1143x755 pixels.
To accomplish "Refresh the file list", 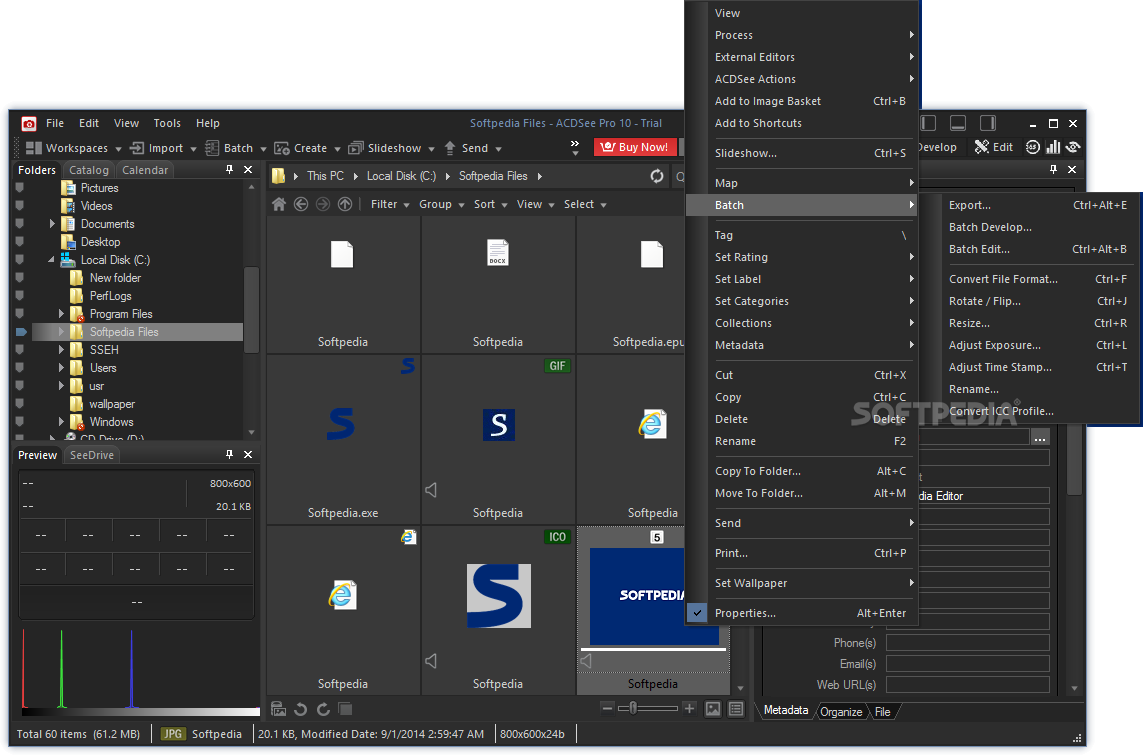I will (x=657, y=176).
